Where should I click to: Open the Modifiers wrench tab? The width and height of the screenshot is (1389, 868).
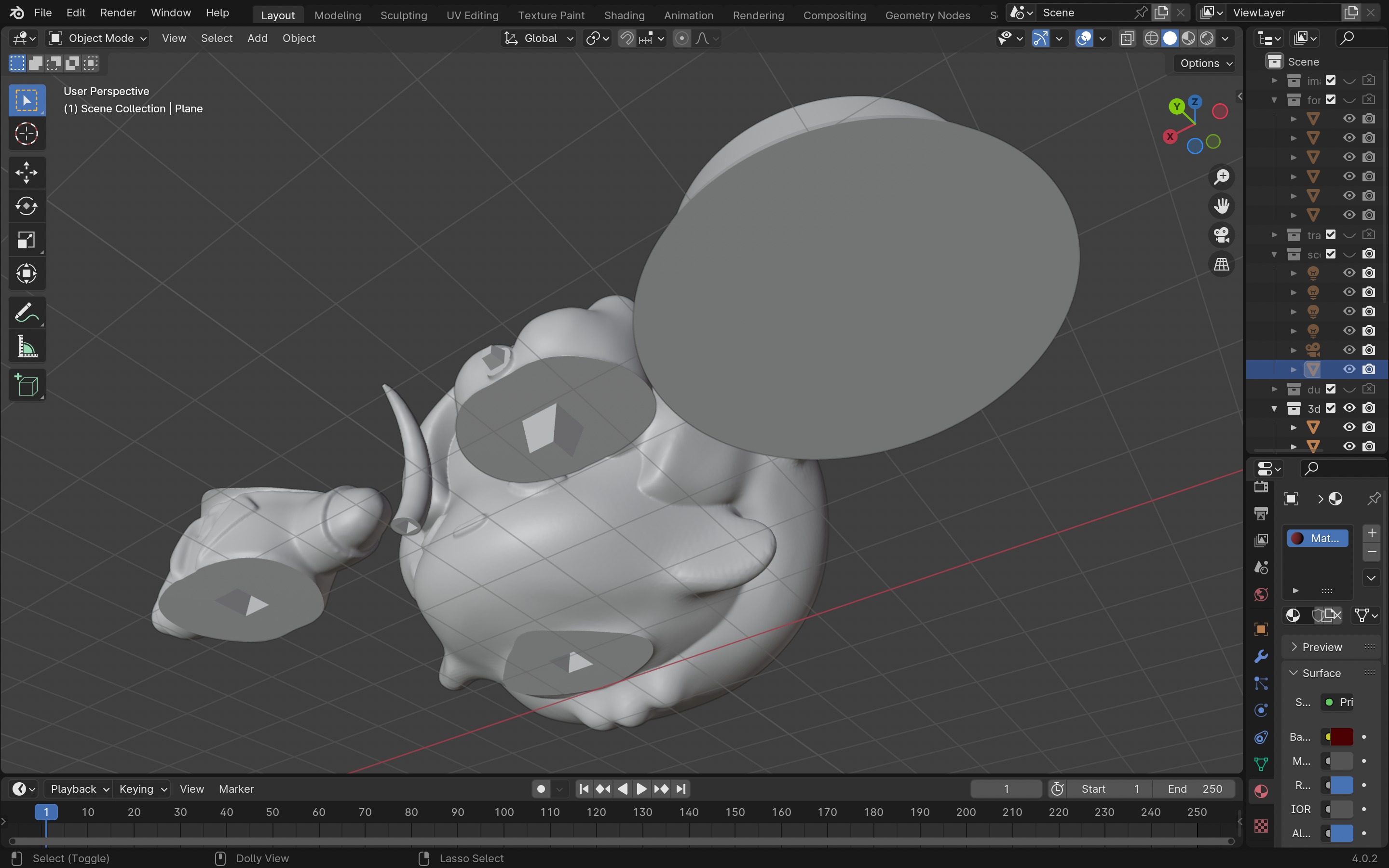tap(1261, 656)
